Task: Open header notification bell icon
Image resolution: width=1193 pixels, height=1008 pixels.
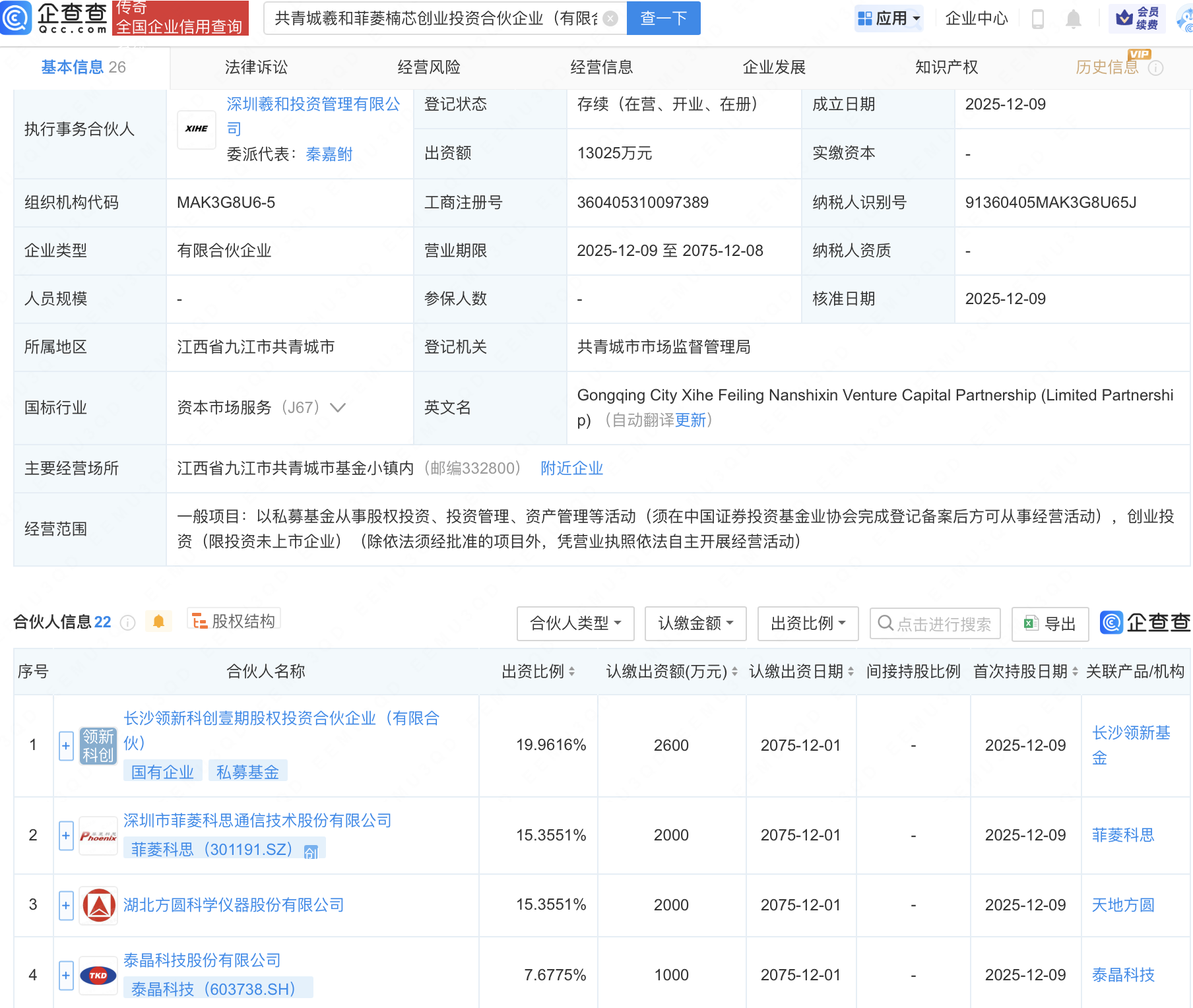Action: (x=1073, y=18)
